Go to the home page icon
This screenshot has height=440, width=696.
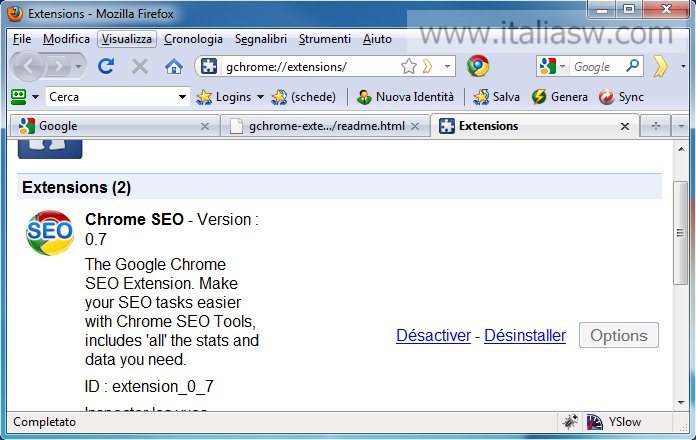coord(174,67)
